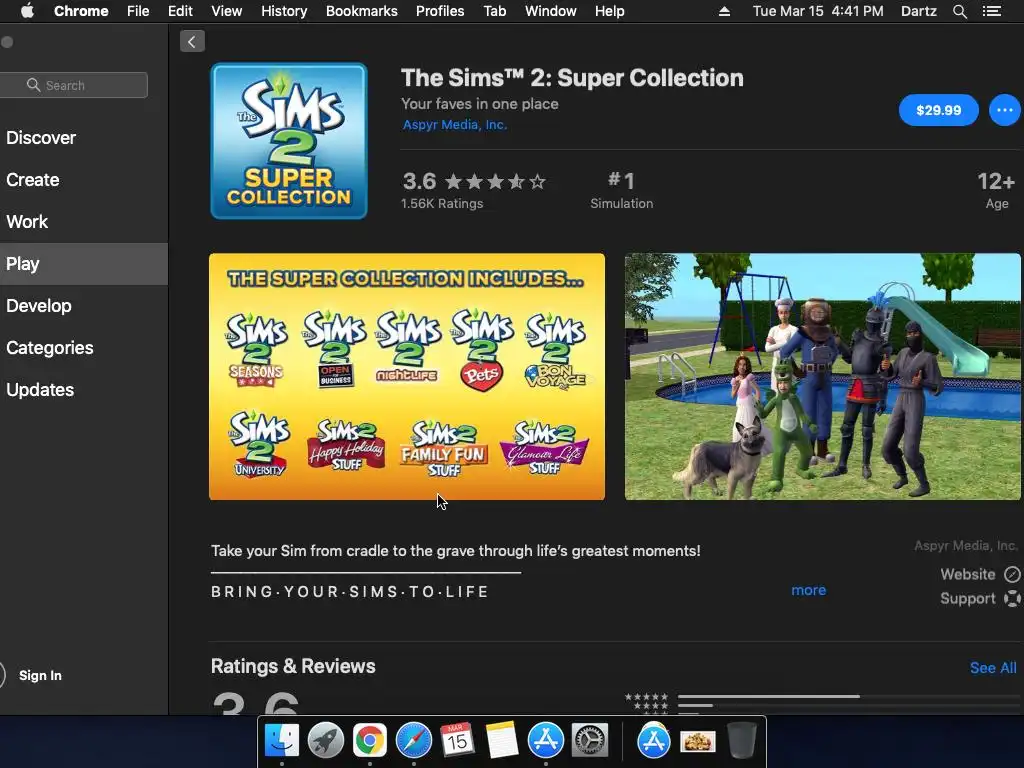Click the #1 Simulation ranking

click(622, 190)
